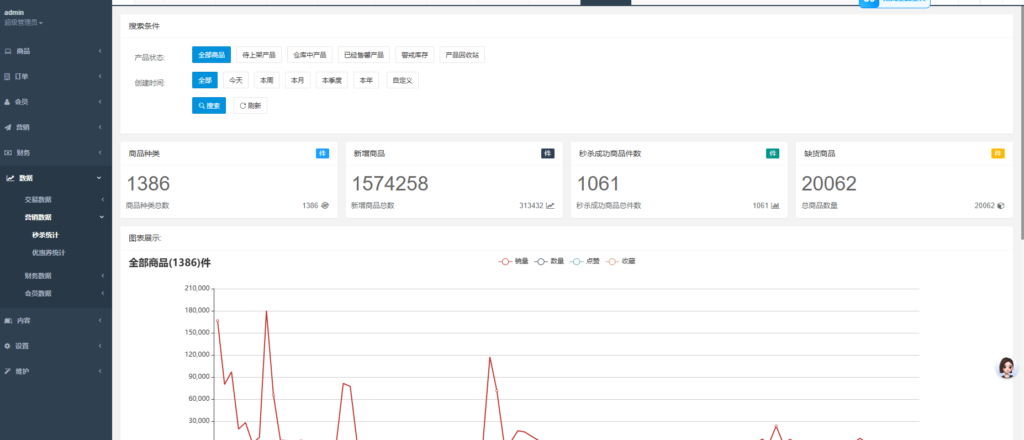Expand the 维护 sidebar menu arrow
The image size is (1024, 440).
pyautogui.click(x=100, y=371)
